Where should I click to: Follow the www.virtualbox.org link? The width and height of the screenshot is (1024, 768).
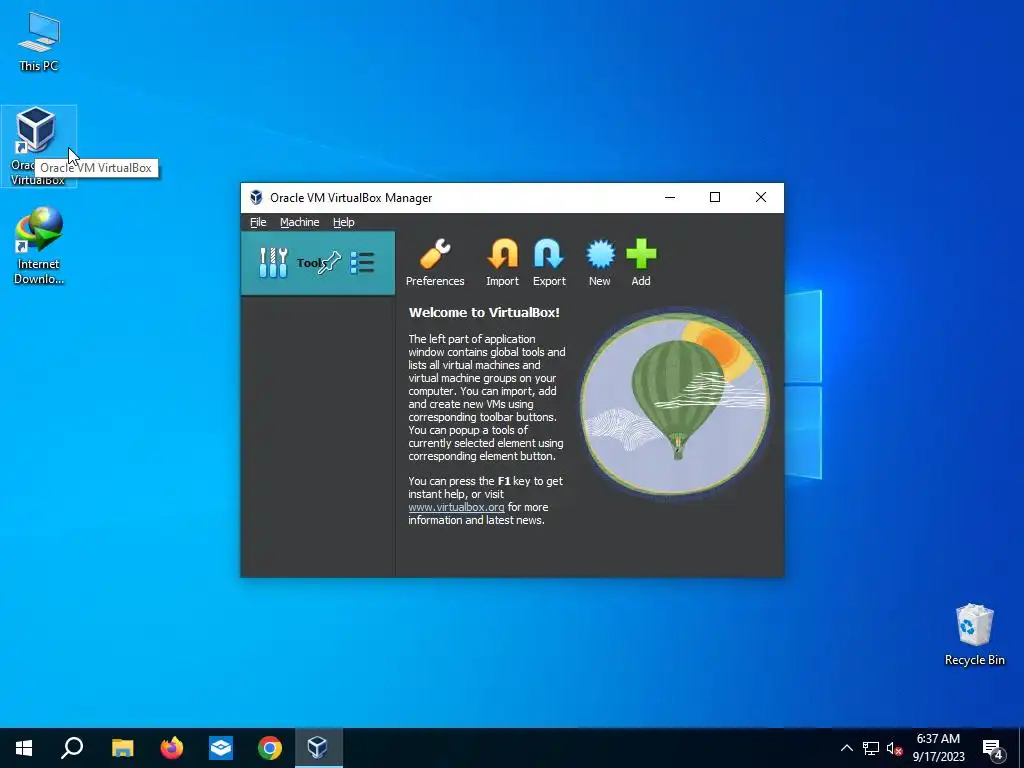click(x=456, y=507)
